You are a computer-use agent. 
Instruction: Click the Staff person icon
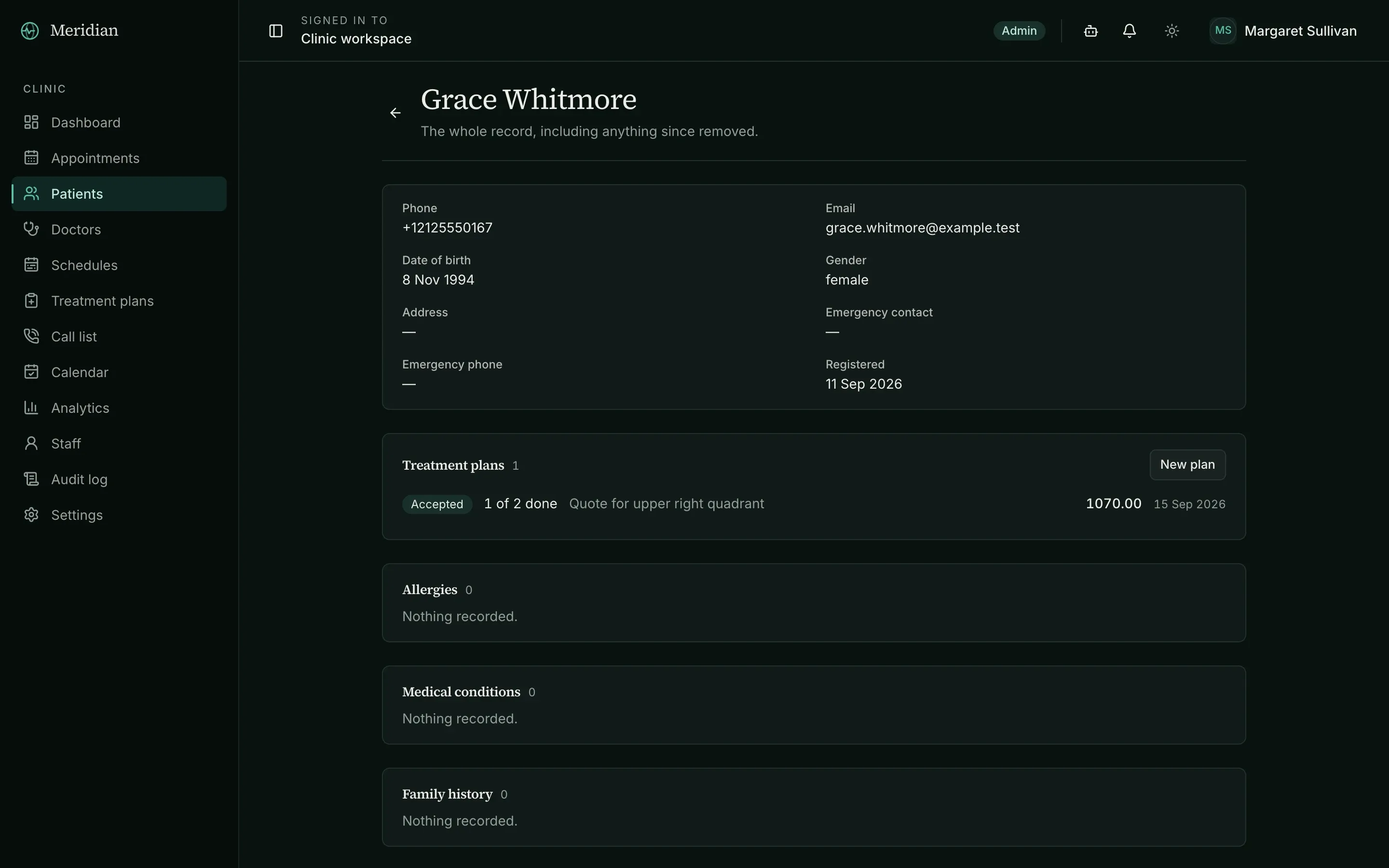(x=31, y=443)
